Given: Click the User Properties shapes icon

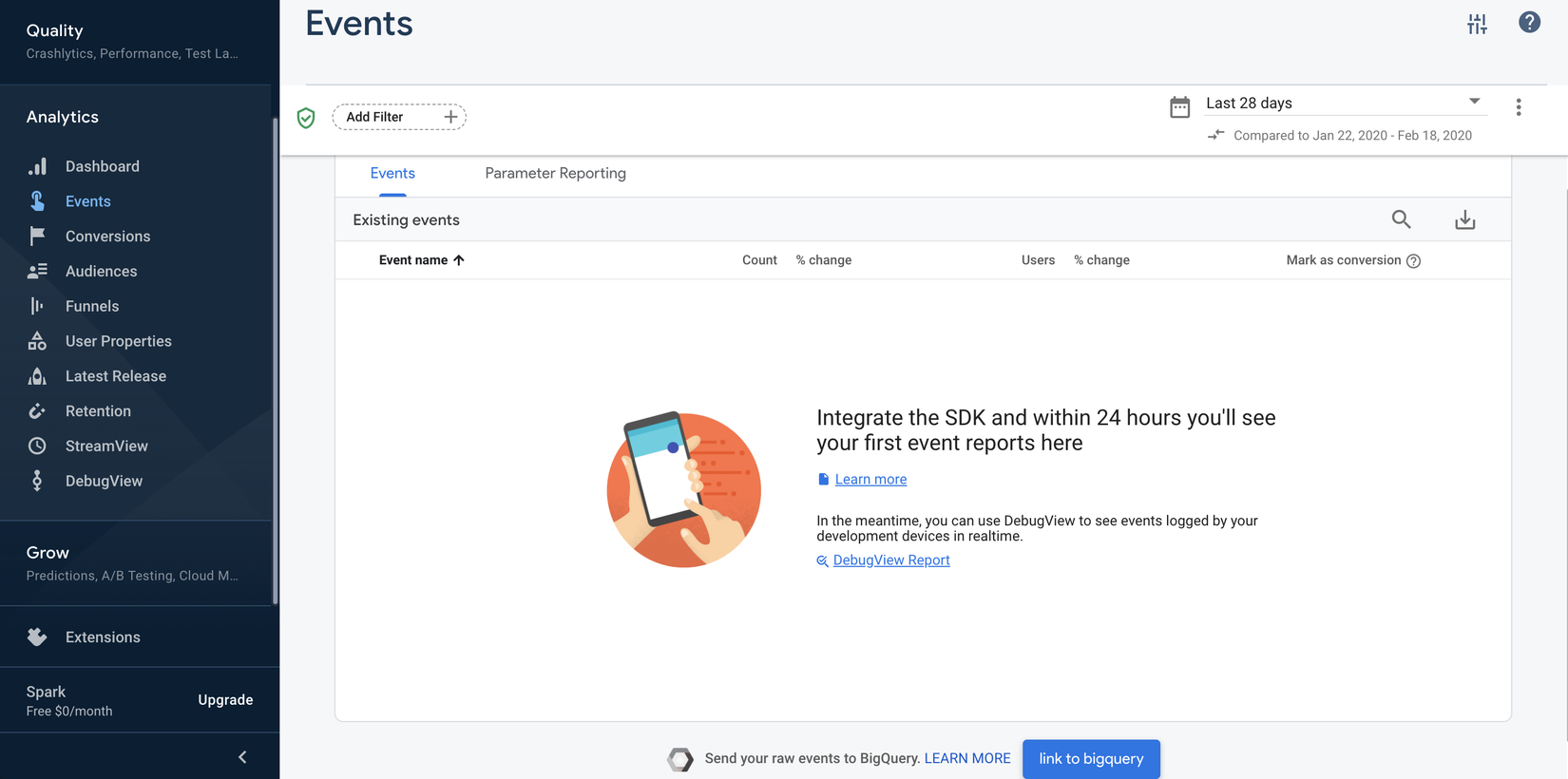Looking at the screenshot, I should coord(37,341).
